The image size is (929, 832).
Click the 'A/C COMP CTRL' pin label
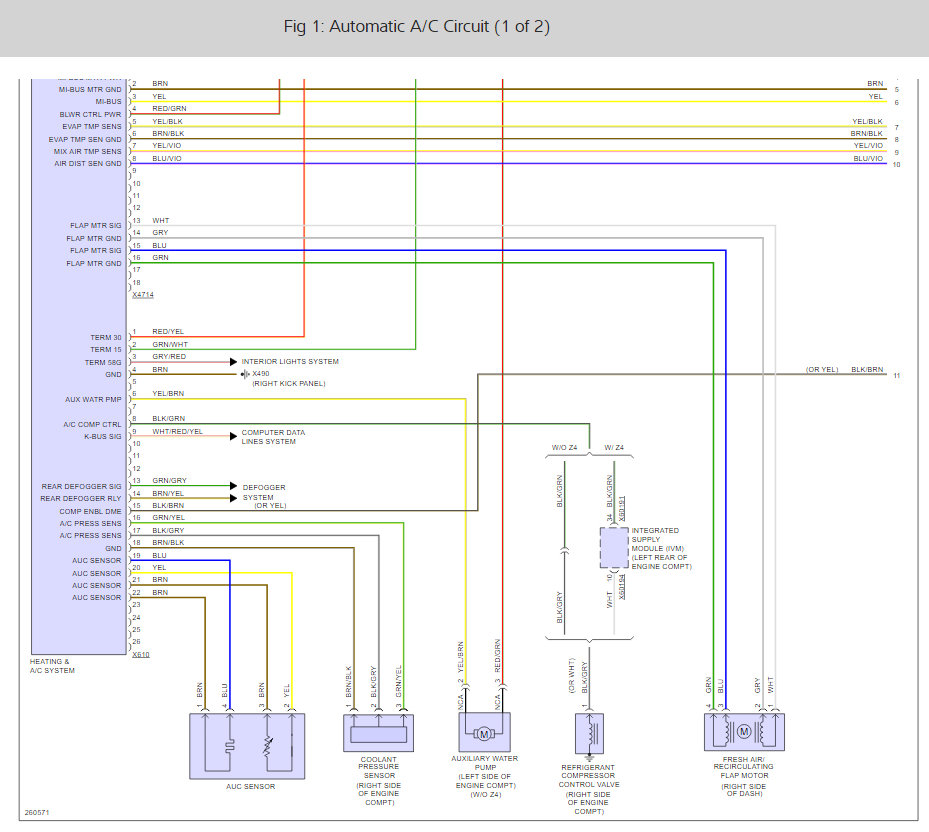pyautogui.click(x=92, y=424)
